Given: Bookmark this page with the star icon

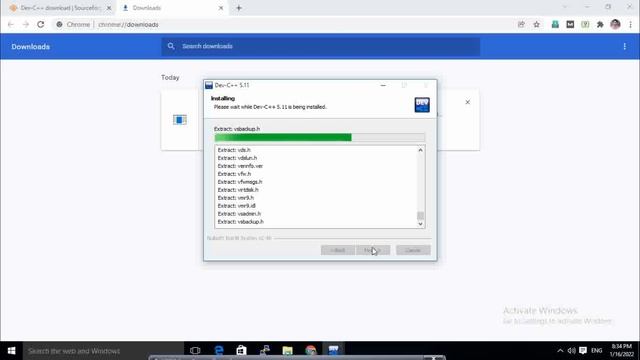Looking at the screenshot, I should tap(536, 24).
